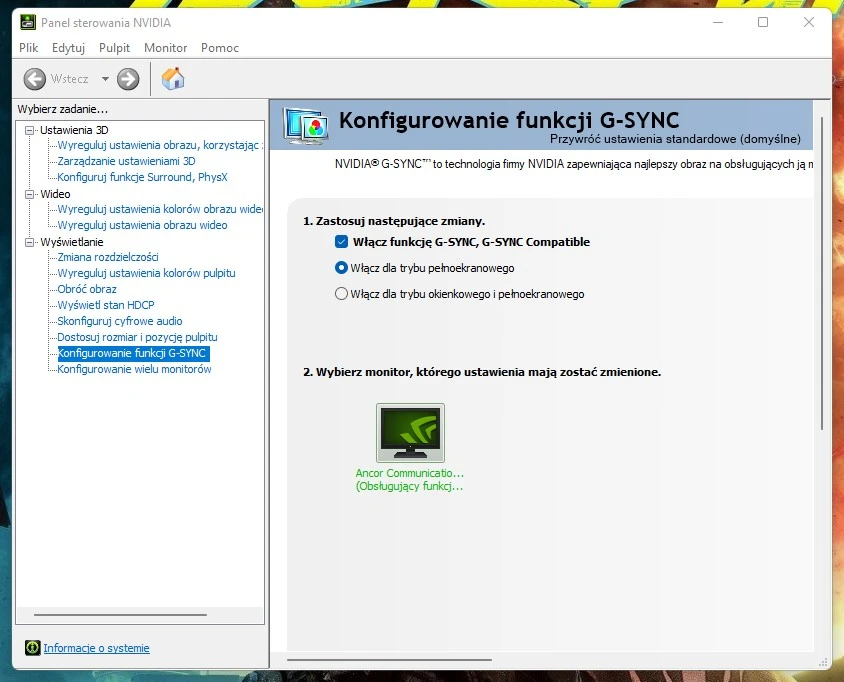844x682 pixels.
Task: Open the Pomoc menu
Action: point(220,48)
